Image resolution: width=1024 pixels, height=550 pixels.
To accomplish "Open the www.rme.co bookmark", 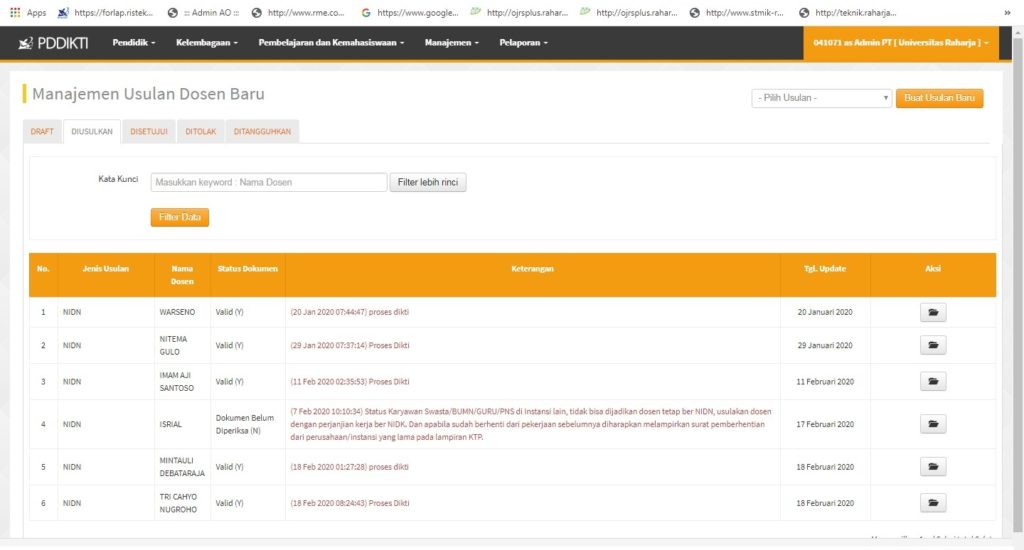I will coord(298,12).
